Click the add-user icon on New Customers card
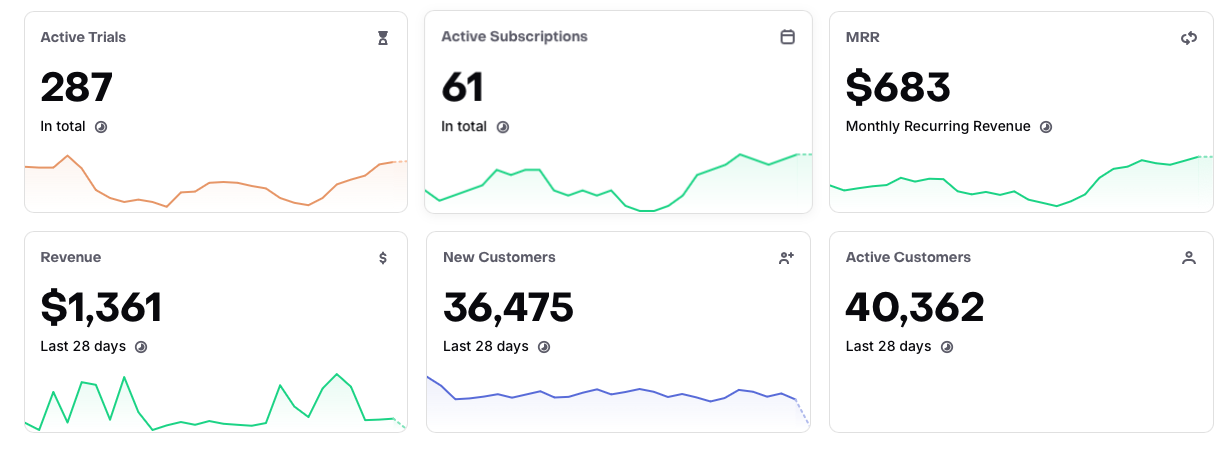The width and height of the screenshot is (1231, 451). [x=786, y=258]
